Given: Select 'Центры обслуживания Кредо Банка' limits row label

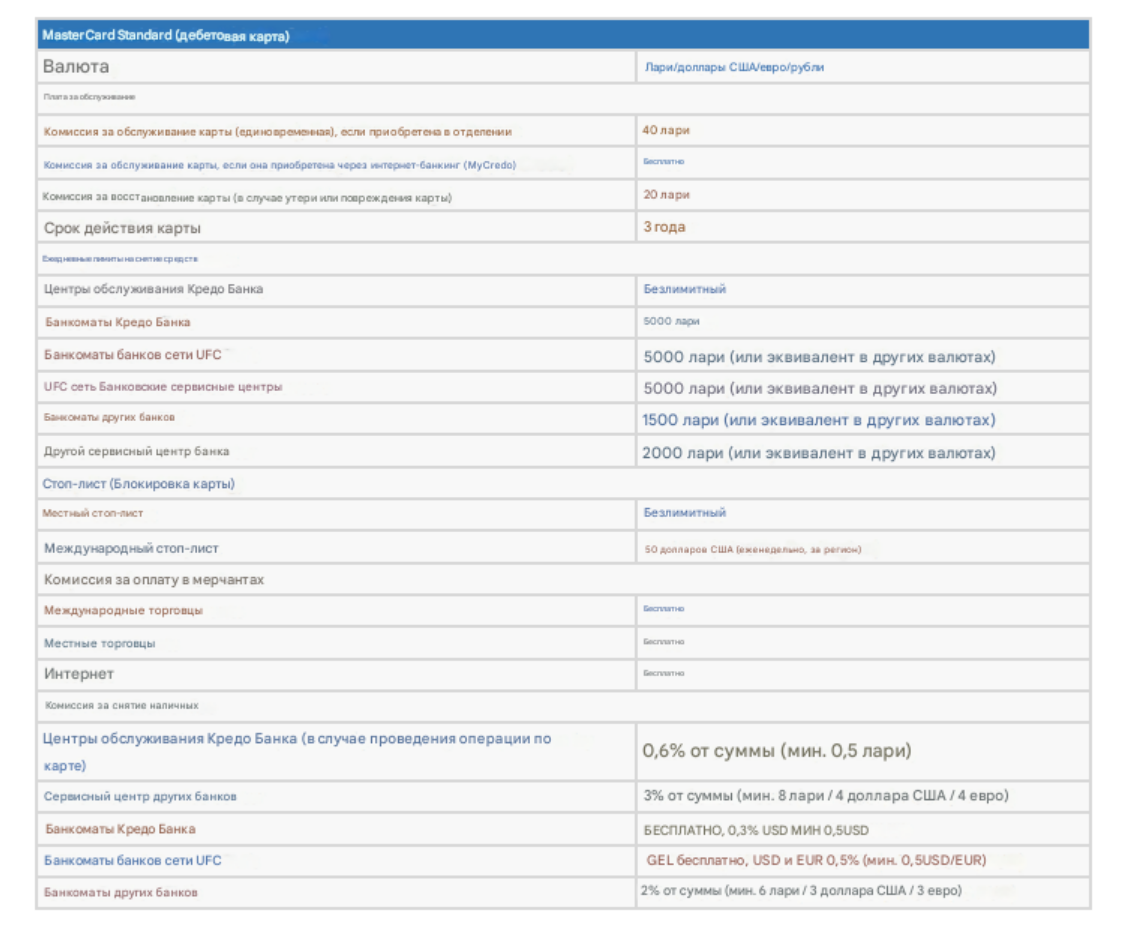Looking at the screenshot, I should [153, 289].
